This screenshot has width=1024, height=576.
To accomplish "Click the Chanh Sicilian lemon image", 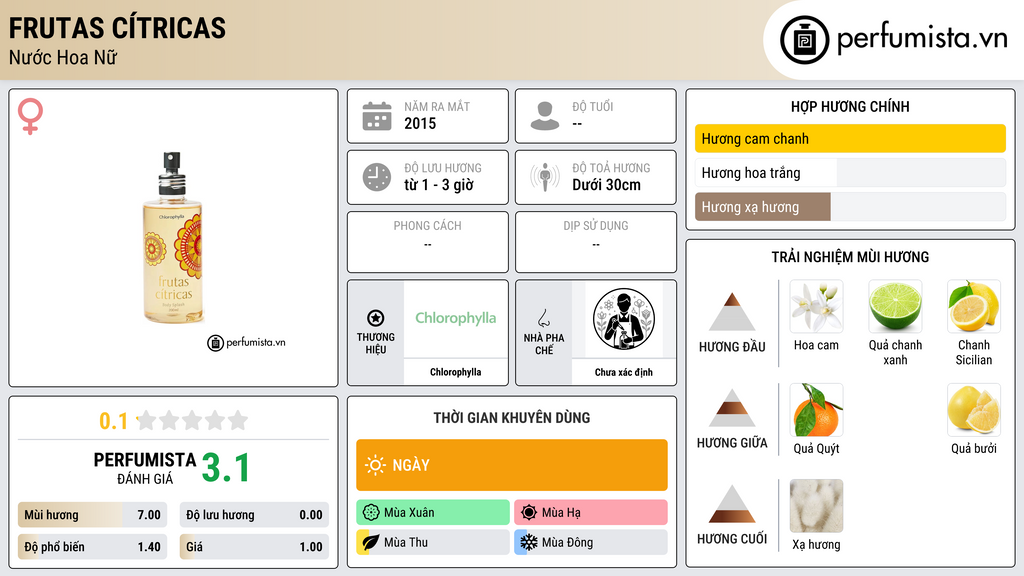I will pos(974,306).
